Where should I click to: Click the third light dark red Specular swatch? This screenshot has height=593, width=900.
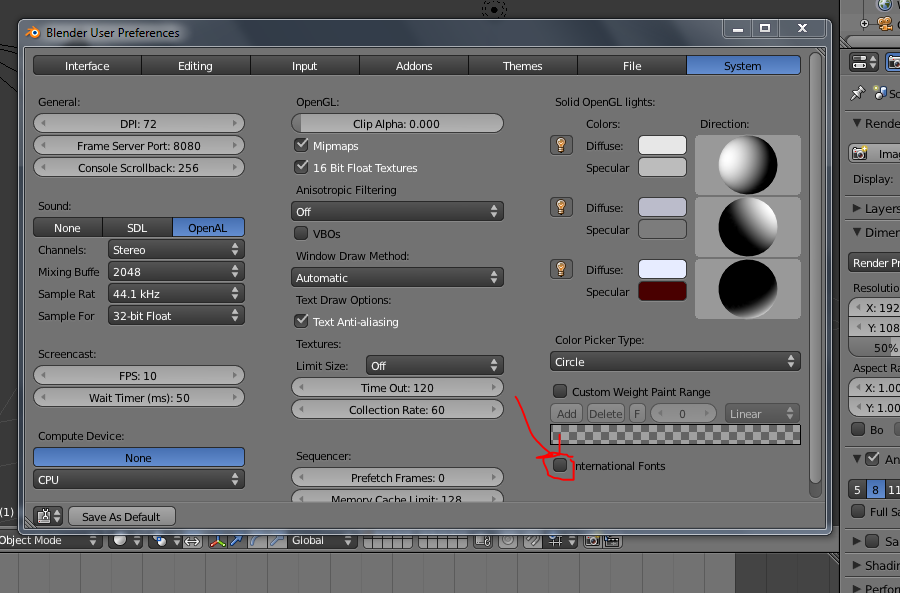pyautogui.click(x=662, y=291)
